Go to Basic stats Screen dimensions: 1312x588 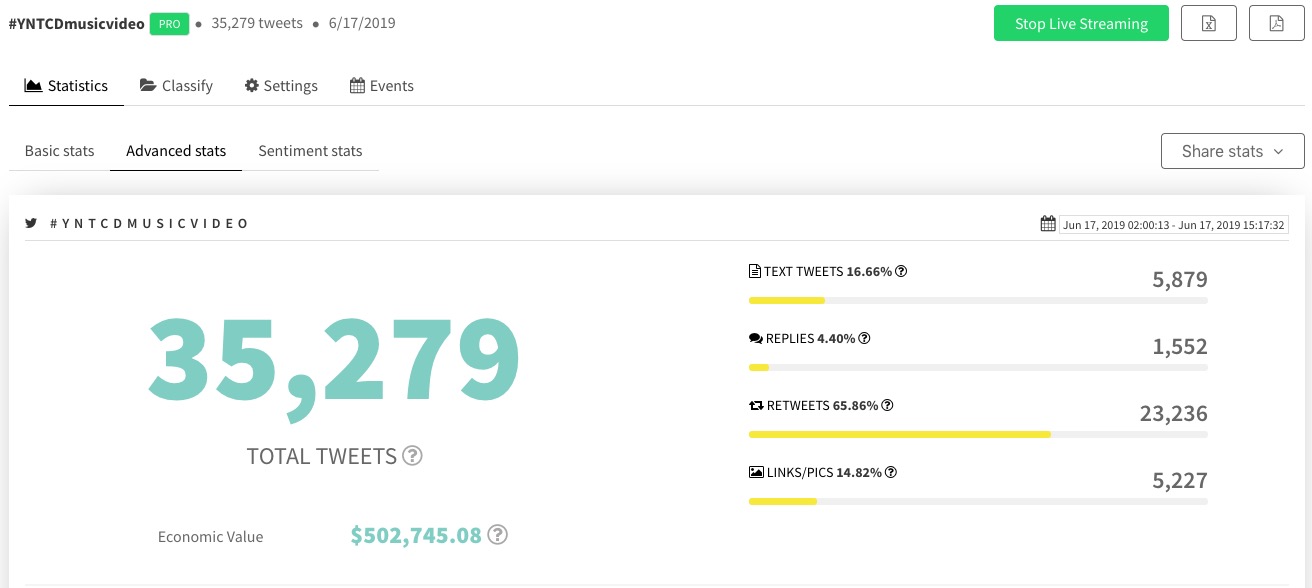[x=59, y=150]
